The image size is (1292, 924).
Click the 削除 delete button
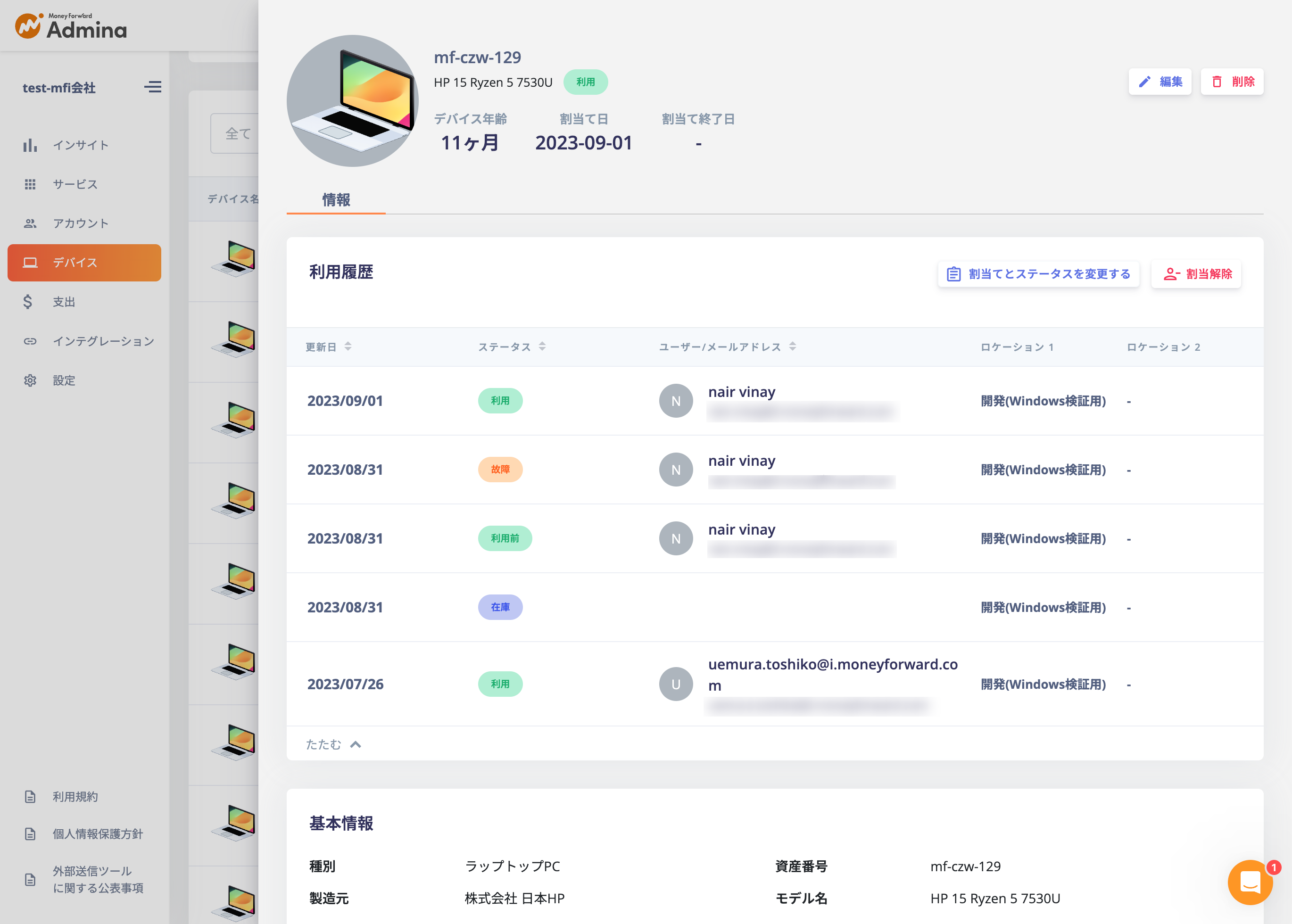[x=1232, y=82]
